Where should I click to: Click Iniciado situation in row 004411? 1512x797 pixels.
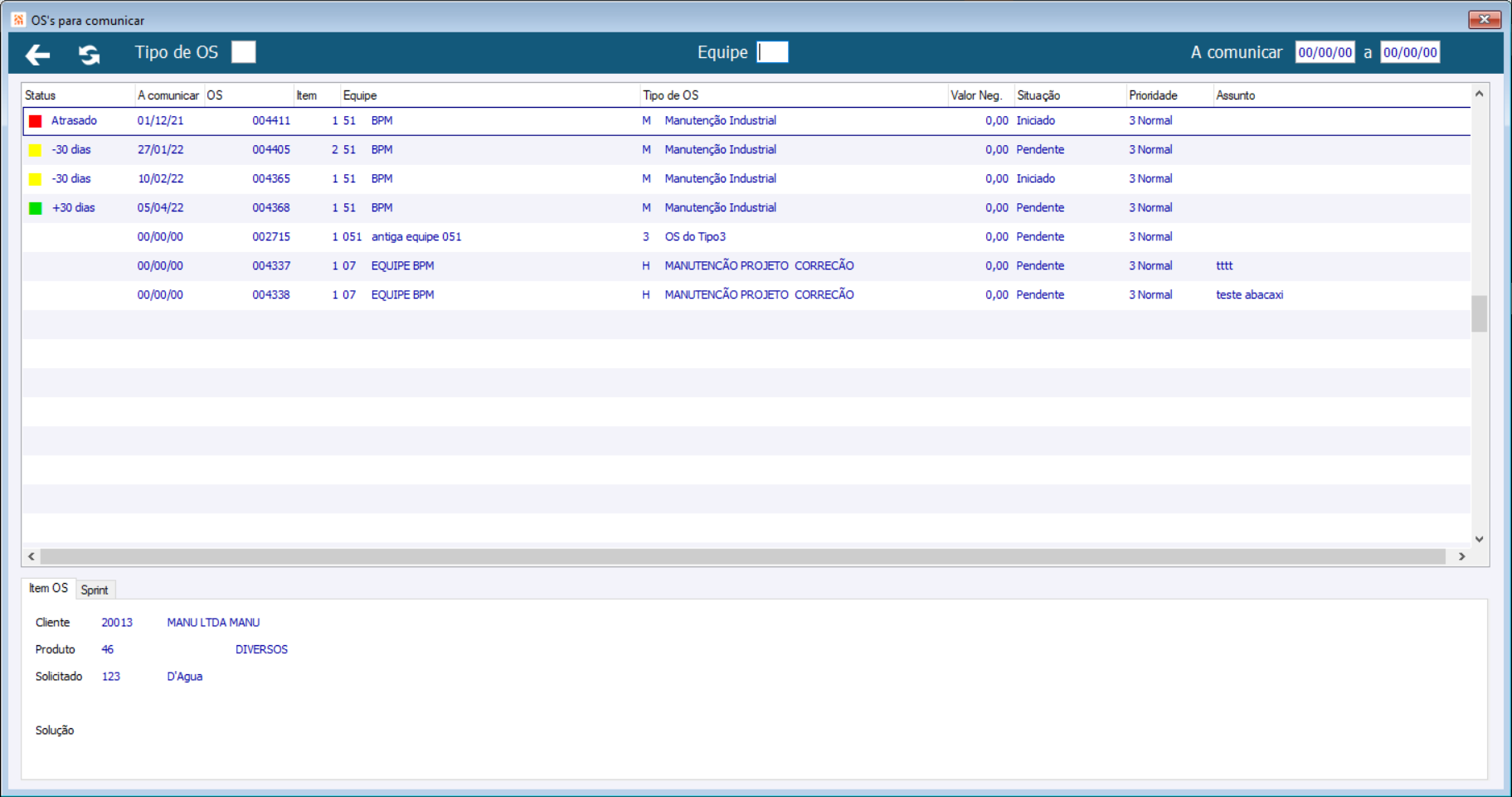(1036, 121)
